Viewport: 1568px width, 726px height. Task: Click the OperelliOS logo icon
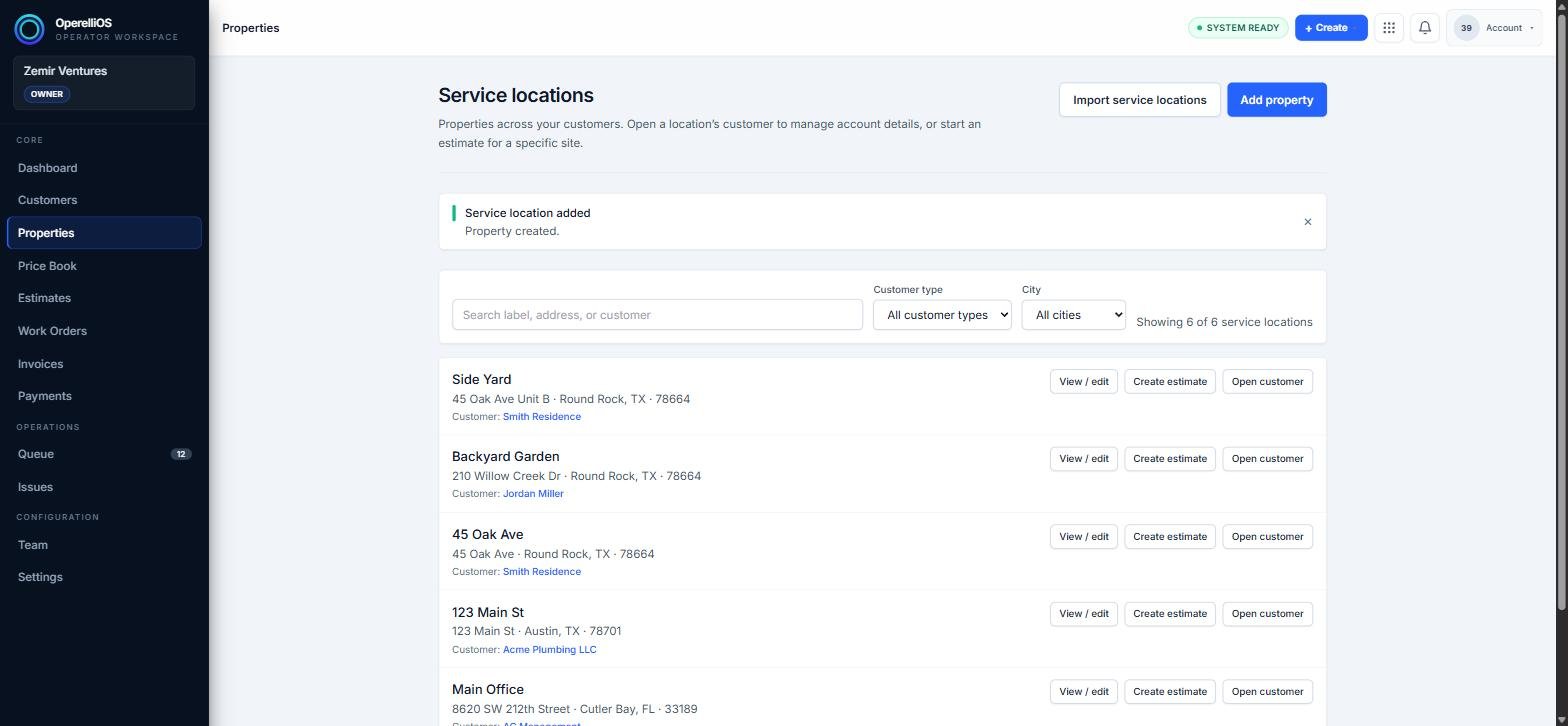(x=29, y=29)
